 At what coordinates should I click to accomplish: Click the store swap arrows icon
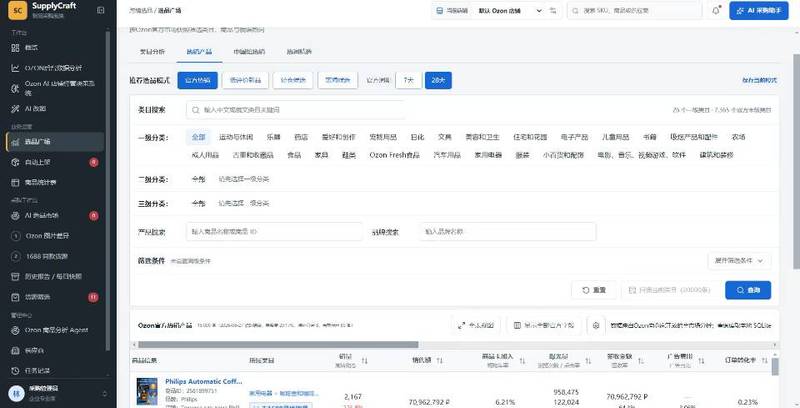click(553, 10)
